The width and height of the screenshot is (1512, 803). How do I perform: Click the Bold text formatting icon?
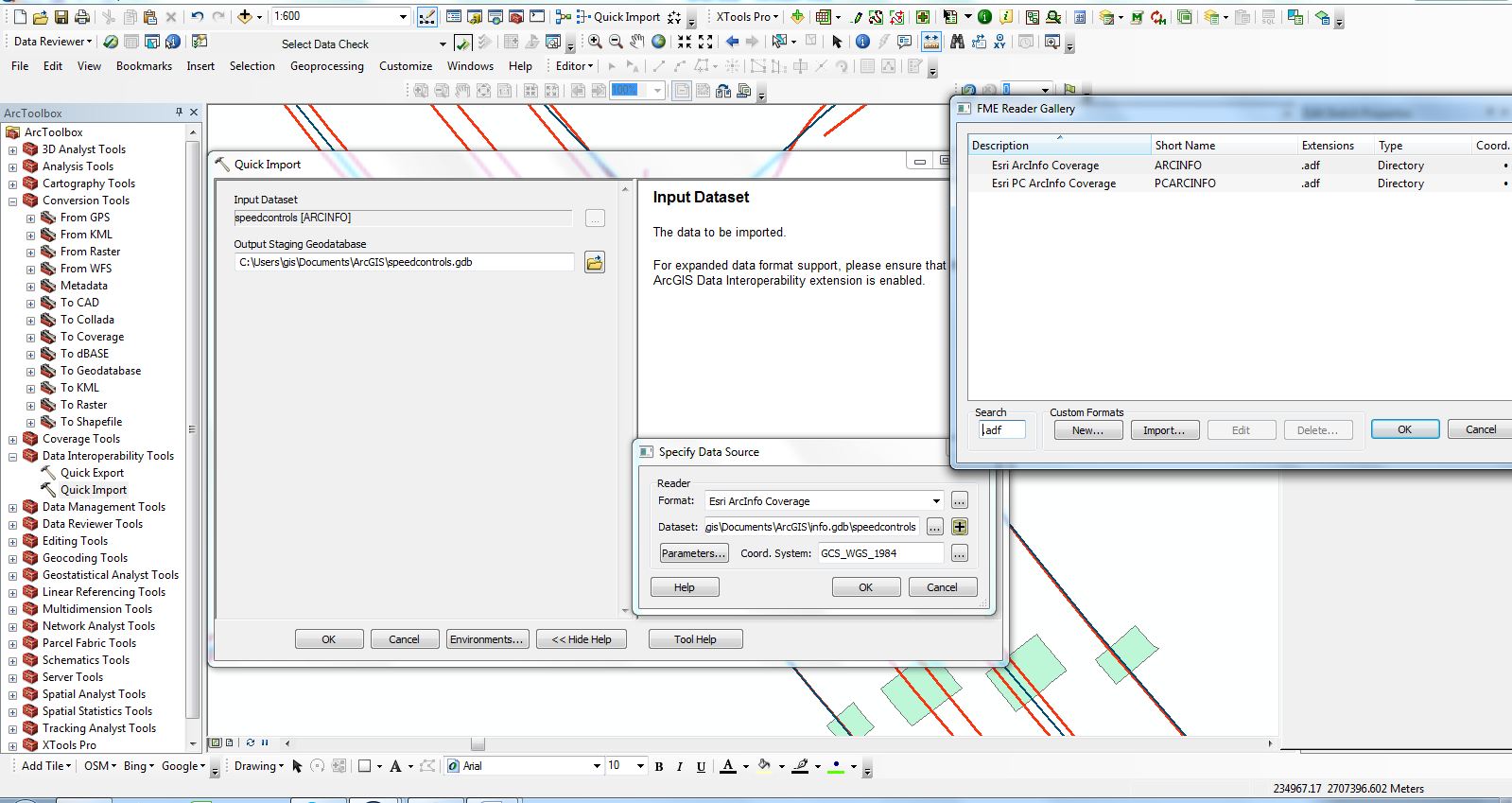coord(659,767)
